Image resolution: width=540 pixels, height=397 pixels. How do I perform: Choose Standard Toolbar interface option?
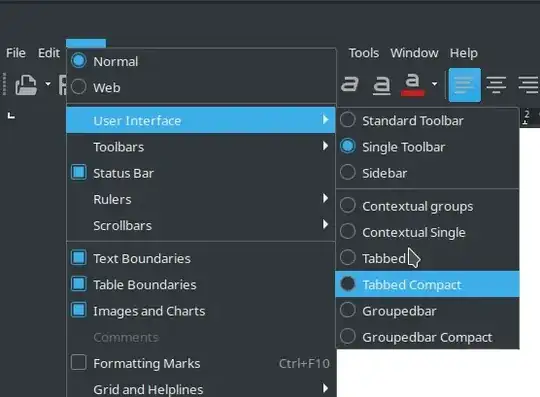click(427, 121)
